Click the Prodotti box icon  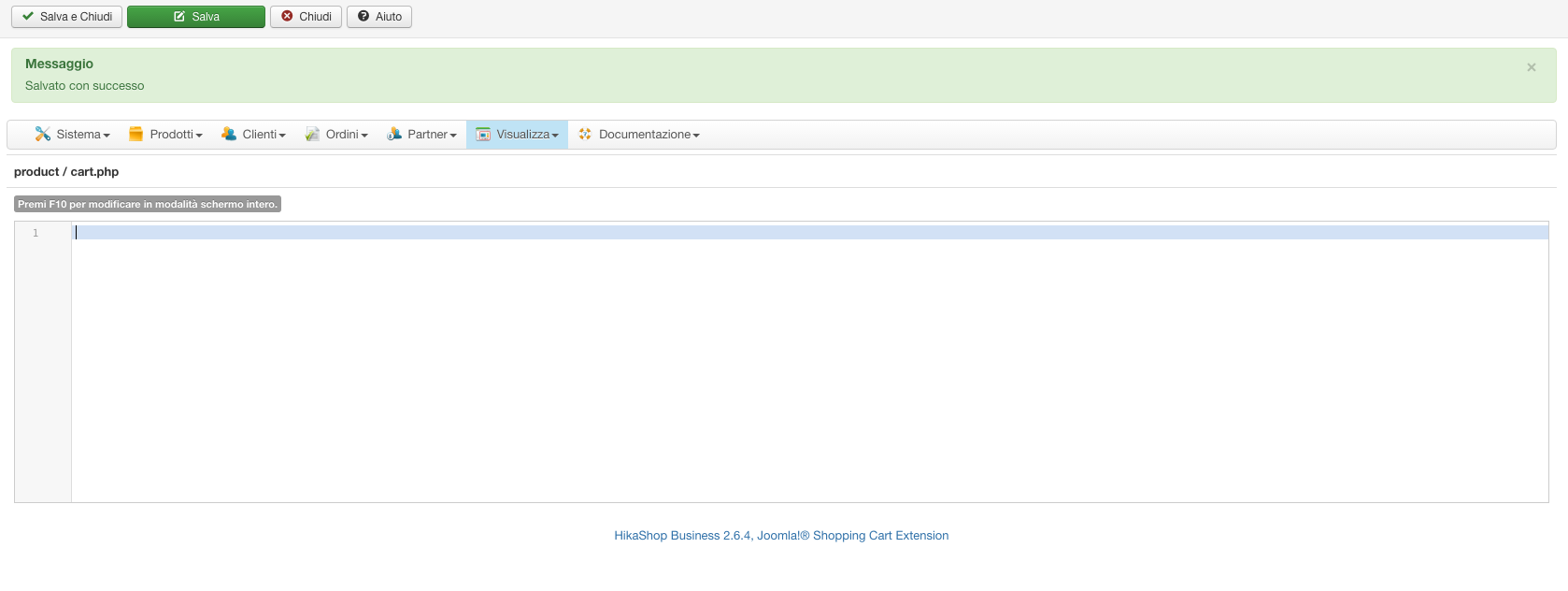[135, 134]
